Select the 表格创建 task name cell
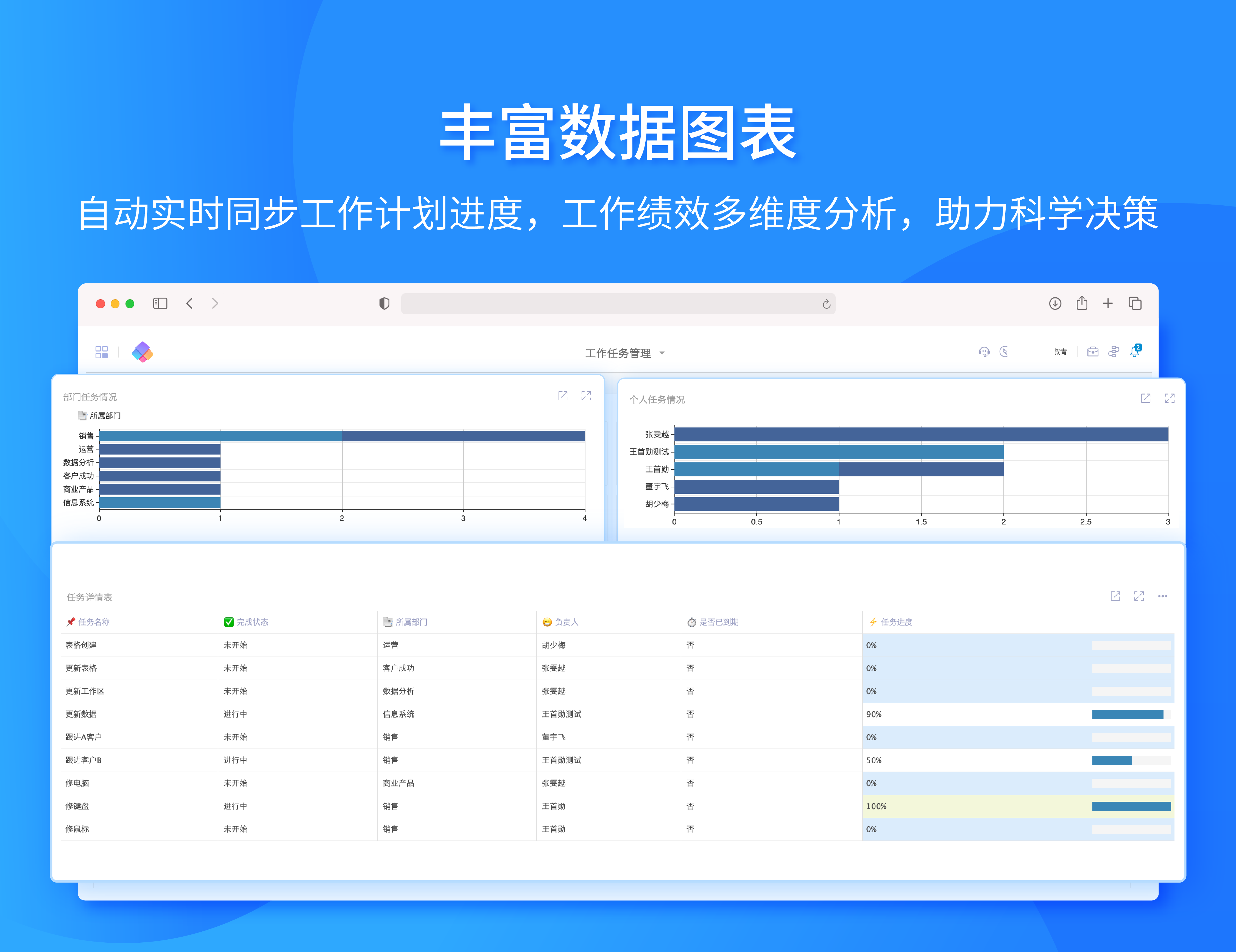Image resolution: width=1236 pixels, height=952 pixels. [139, 645]
